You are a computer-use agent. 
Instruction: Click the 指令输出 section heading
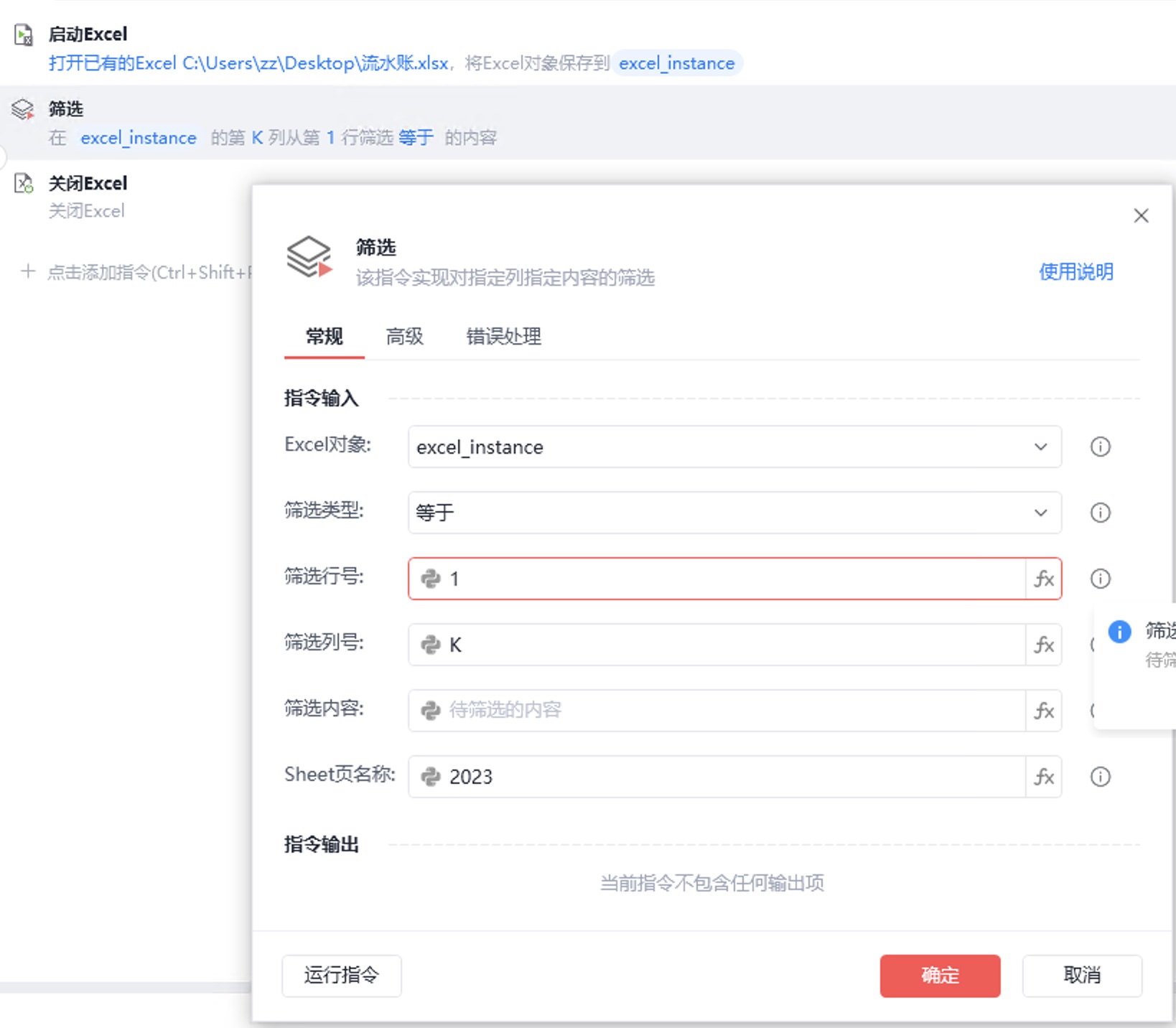(321, 844)
